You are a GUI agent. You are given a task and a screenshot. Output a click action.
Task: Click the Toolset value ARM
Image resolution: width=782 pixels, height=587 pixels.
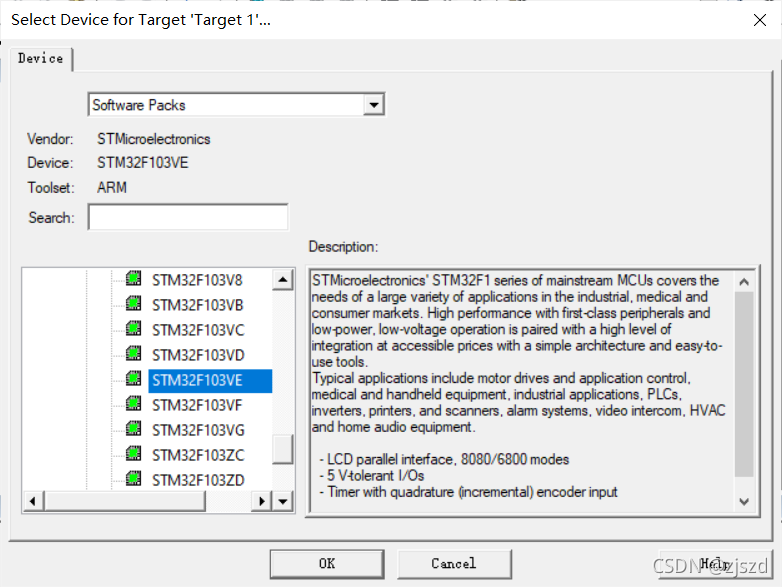[x=112, y=188]
